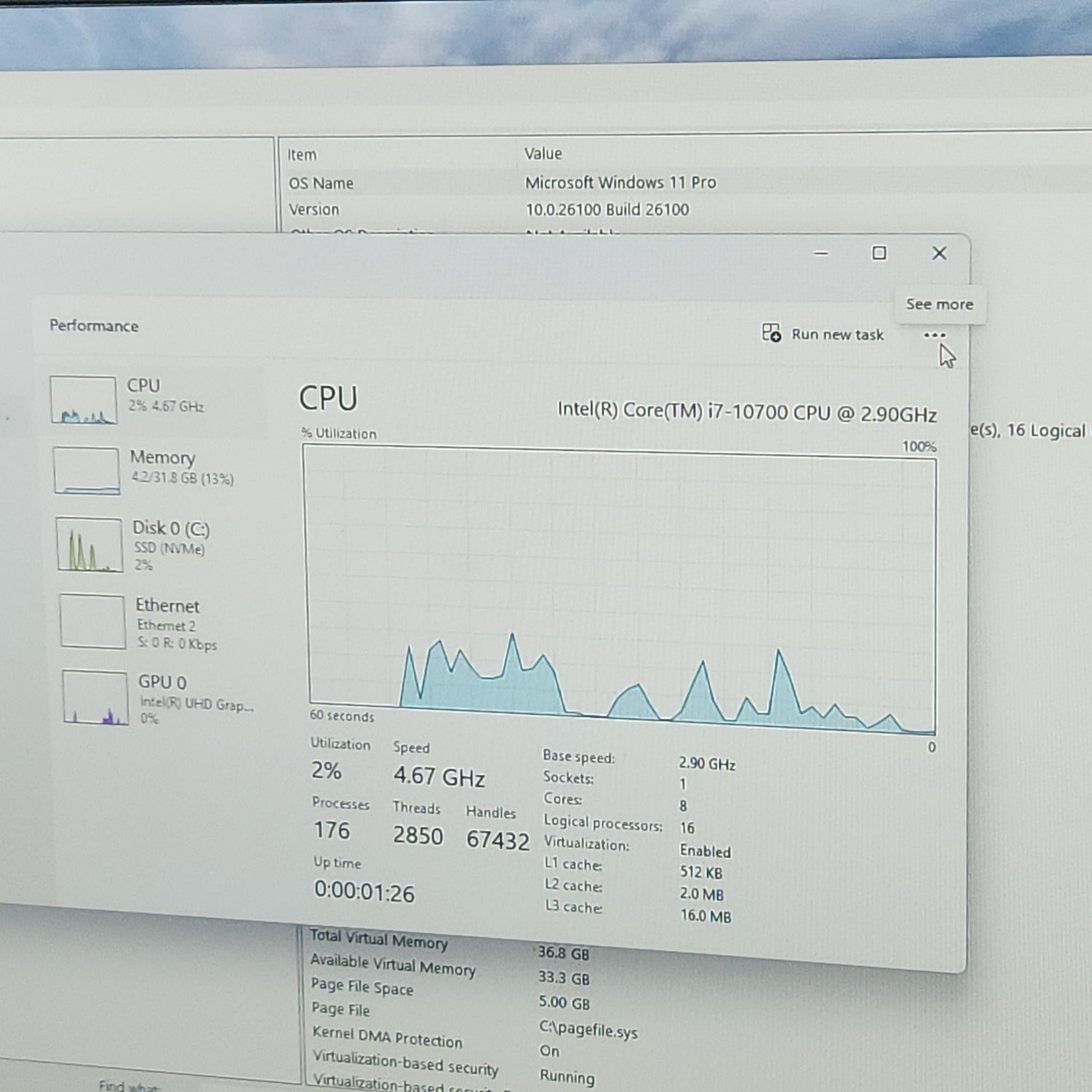This screenshot has width=1092, height=1092.
Task: Close the Task Manager window
Action: pos(939,253)
